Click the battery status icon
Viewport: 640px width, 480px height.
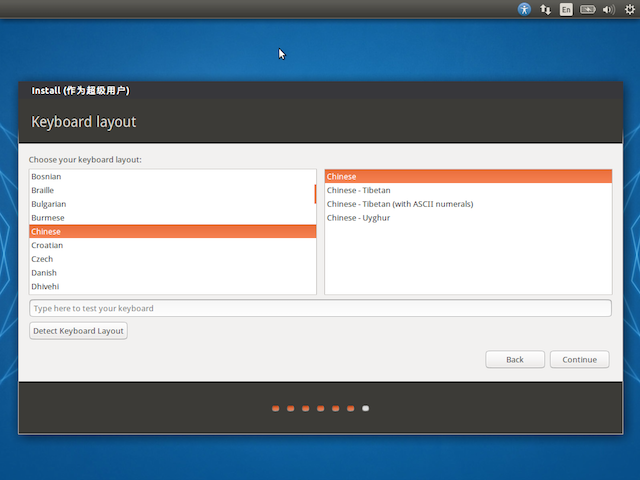(588, 9)
